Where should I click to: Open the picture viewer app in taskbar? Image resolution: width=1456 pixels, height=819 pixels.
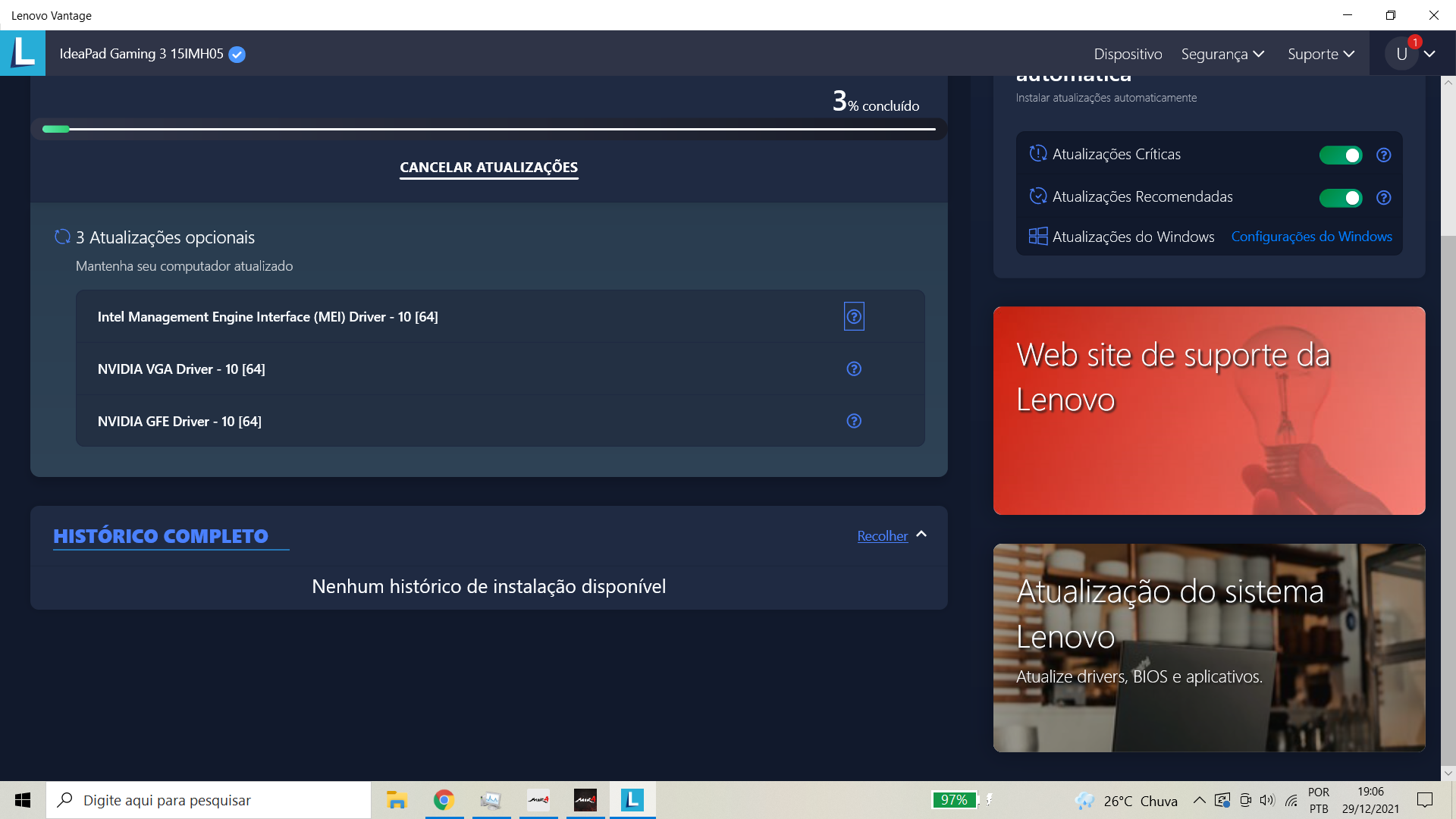pyautogui.click(x=491, y=800)
